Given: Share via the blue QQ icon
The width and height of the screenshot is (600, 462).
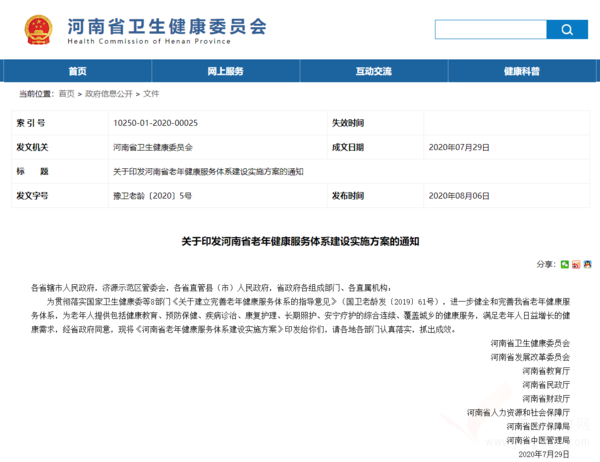Looking at the screenshot, I should pyautogui.click(x=587, y=264).
